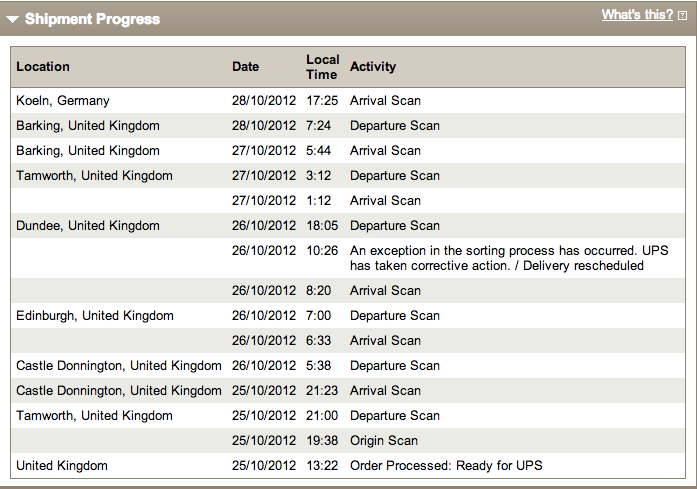Click Dundee, United Kingdom location cell
The width and height of the screenshot is (697, 489).
(x=88, y=225)
